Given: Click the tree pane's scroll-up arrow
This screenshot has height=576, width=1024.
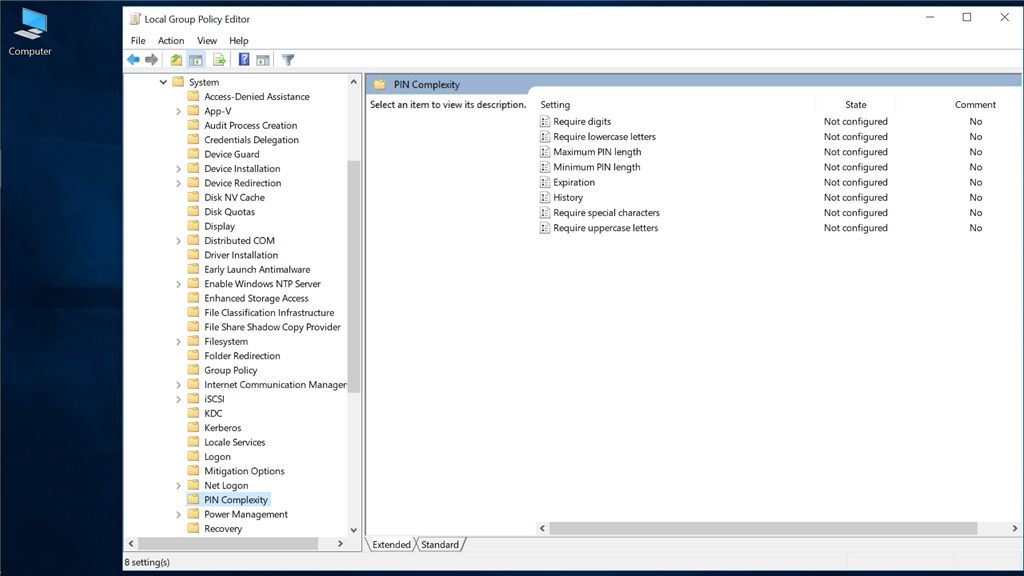Looking at the screenshot, I should pyautogui.click(x=353, y=82).
